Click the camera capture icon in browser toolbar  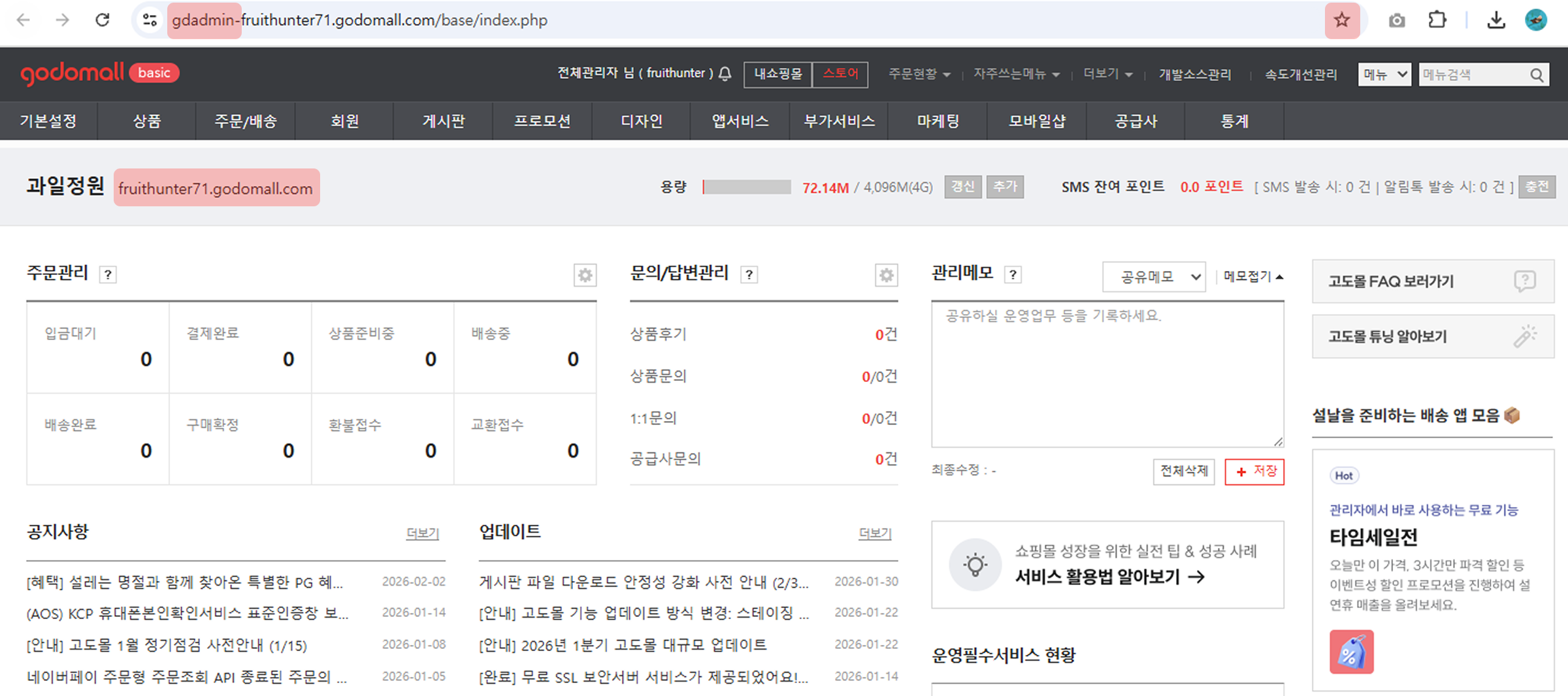[x=1397, y=20]
